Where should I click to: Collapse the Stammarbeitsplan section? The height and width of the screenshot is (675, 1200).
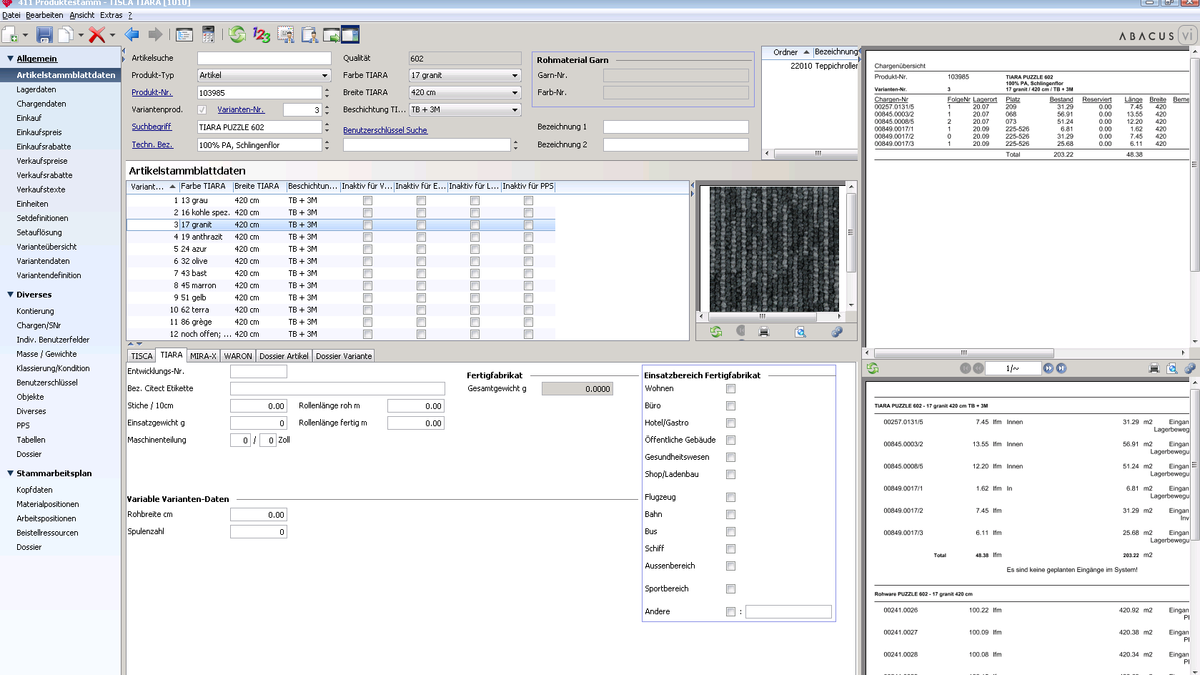pos(10,473)
